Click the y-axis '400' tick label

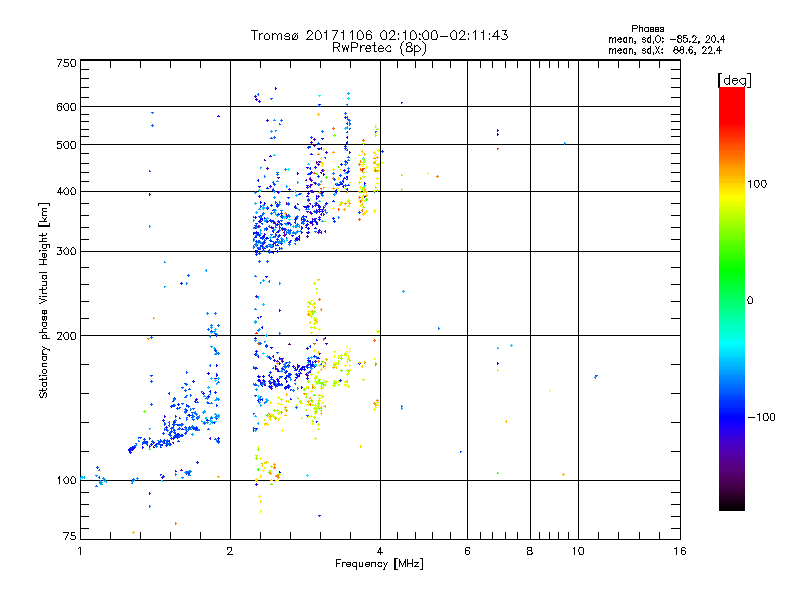pyautogui.click(x=66, y=192)
